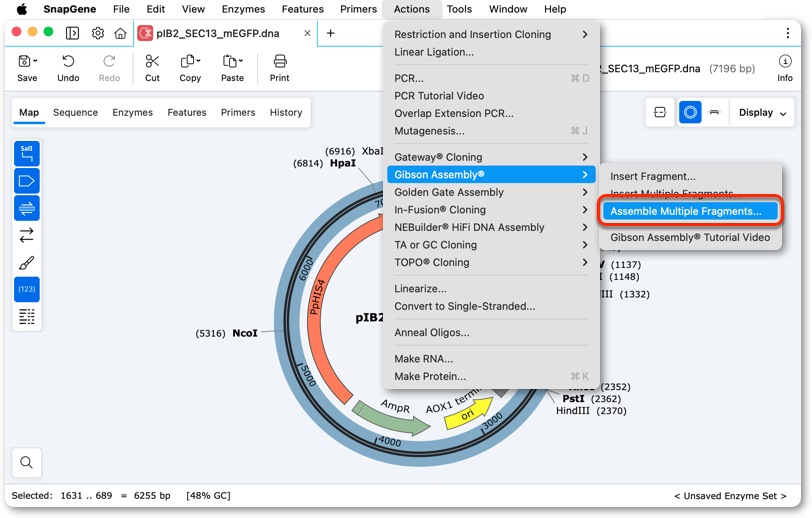The width and height of the screenshot is (812, 518).
Task: Click the Paste toolbar icon
Action: coord(229,61)
